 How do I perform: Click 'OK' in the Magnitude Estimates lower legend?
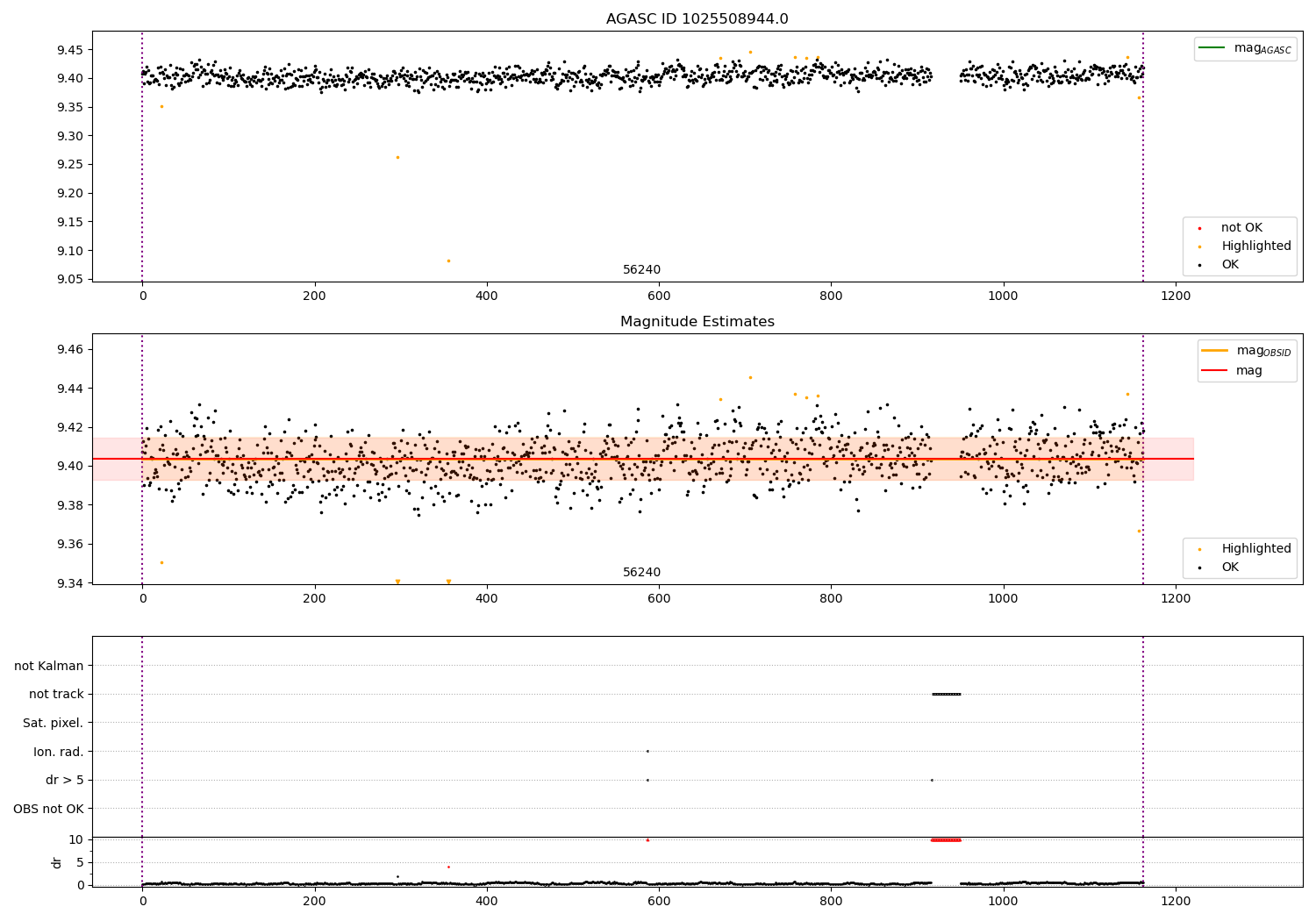[1230, 568]
